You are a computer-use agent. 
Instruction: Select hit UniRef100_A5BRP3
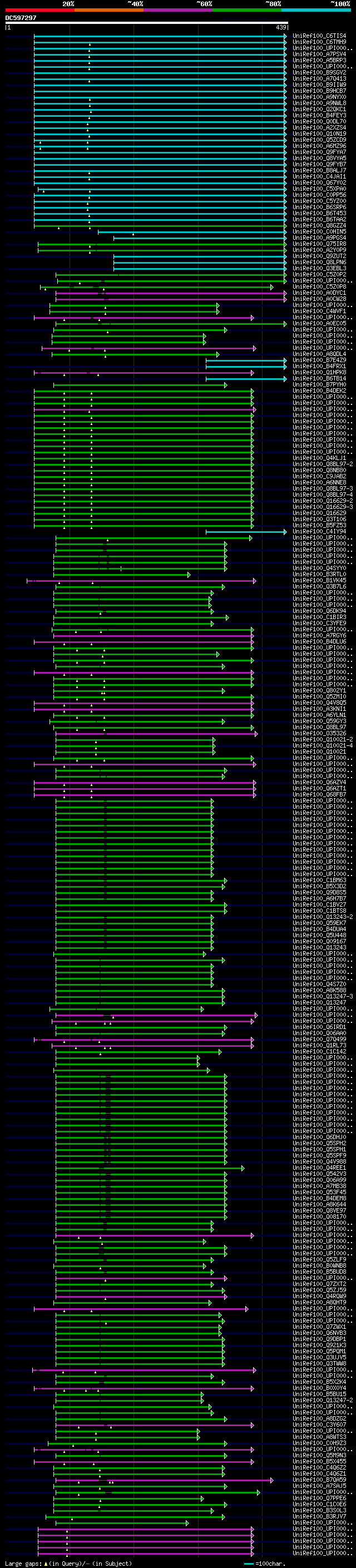[x=319, y=60]
